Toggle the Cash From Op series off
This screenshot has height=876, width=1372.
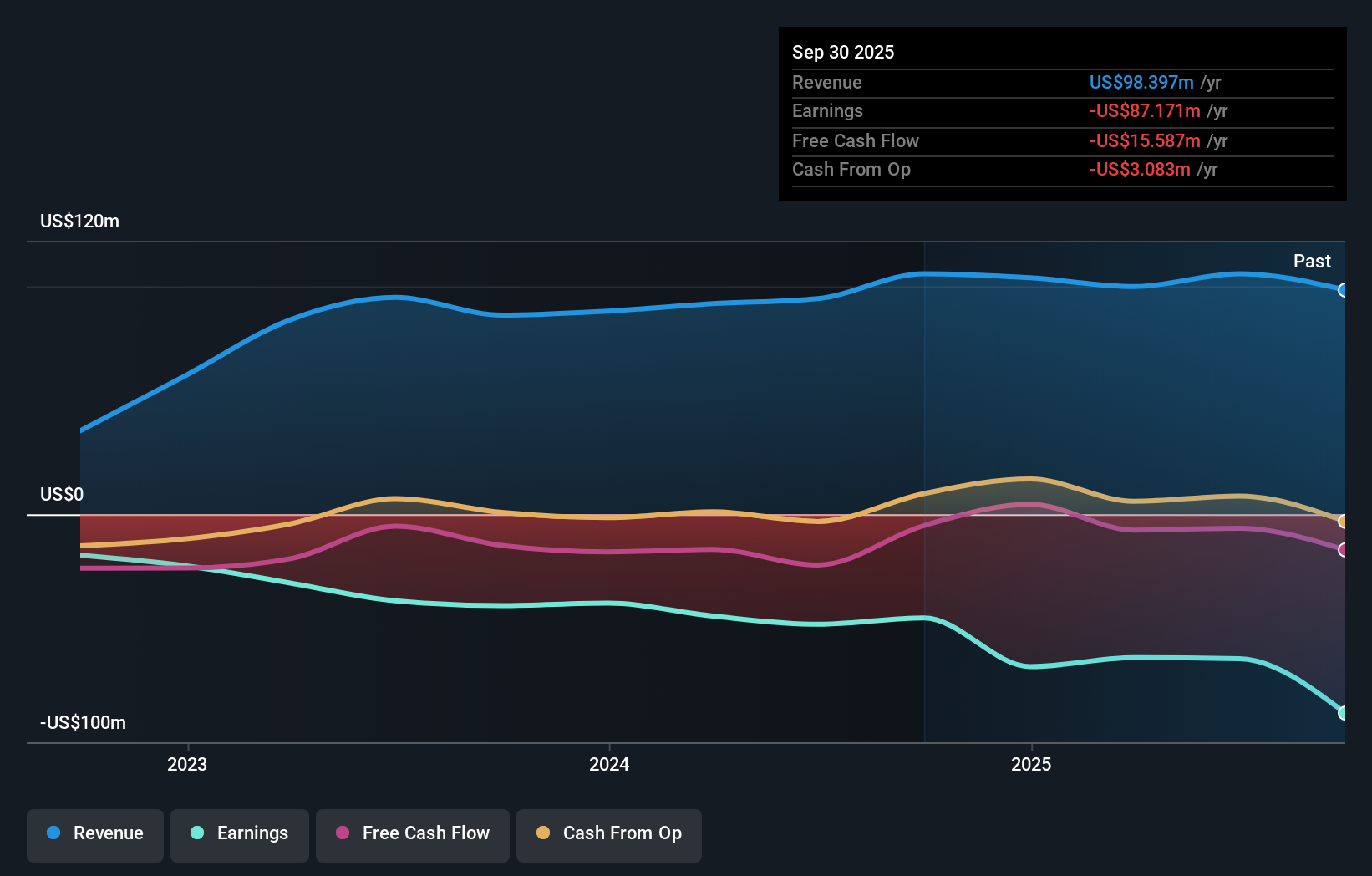608,833
